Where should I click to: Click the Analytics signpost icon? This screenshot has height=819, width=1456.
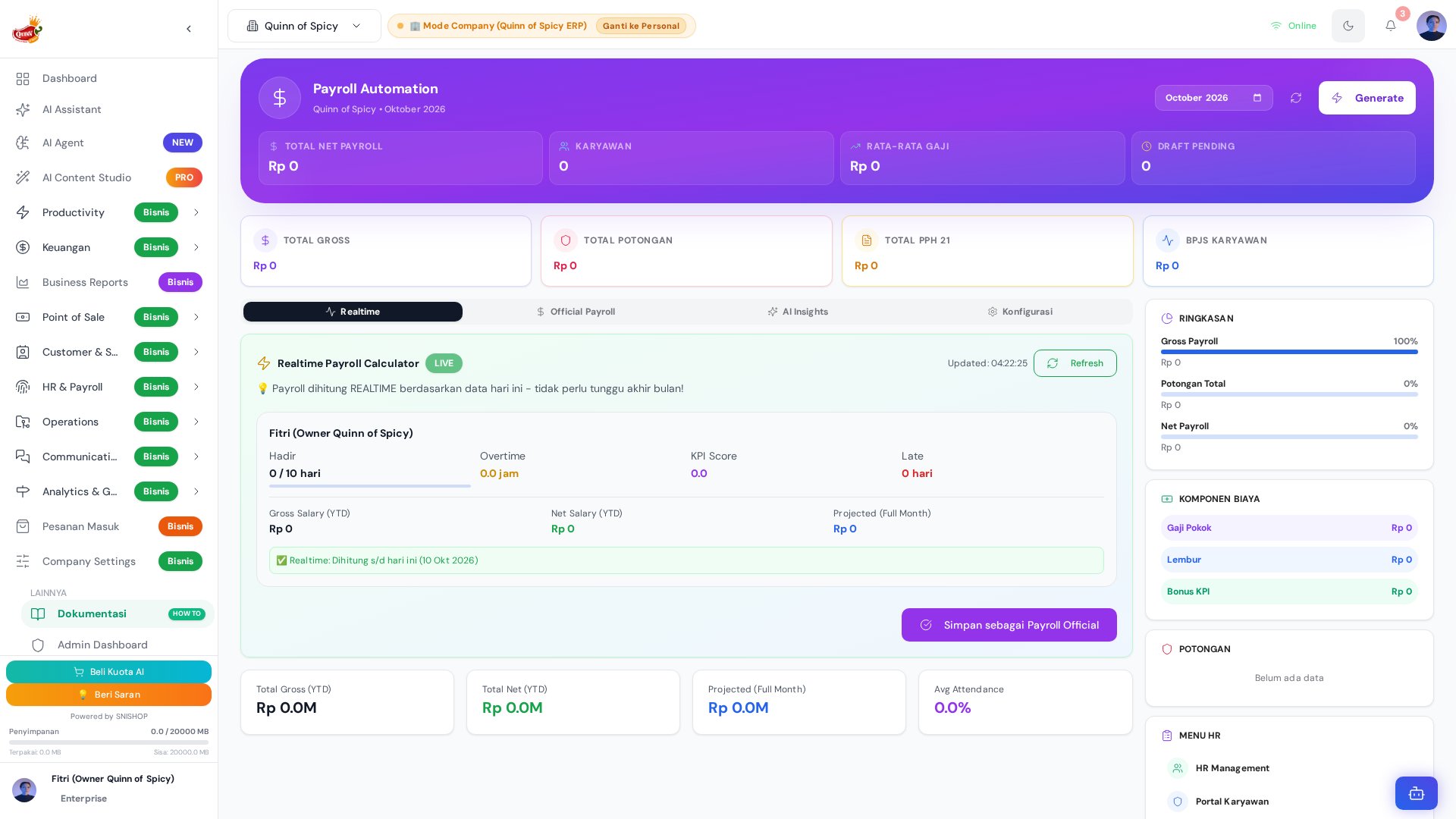tap(23, 491)
